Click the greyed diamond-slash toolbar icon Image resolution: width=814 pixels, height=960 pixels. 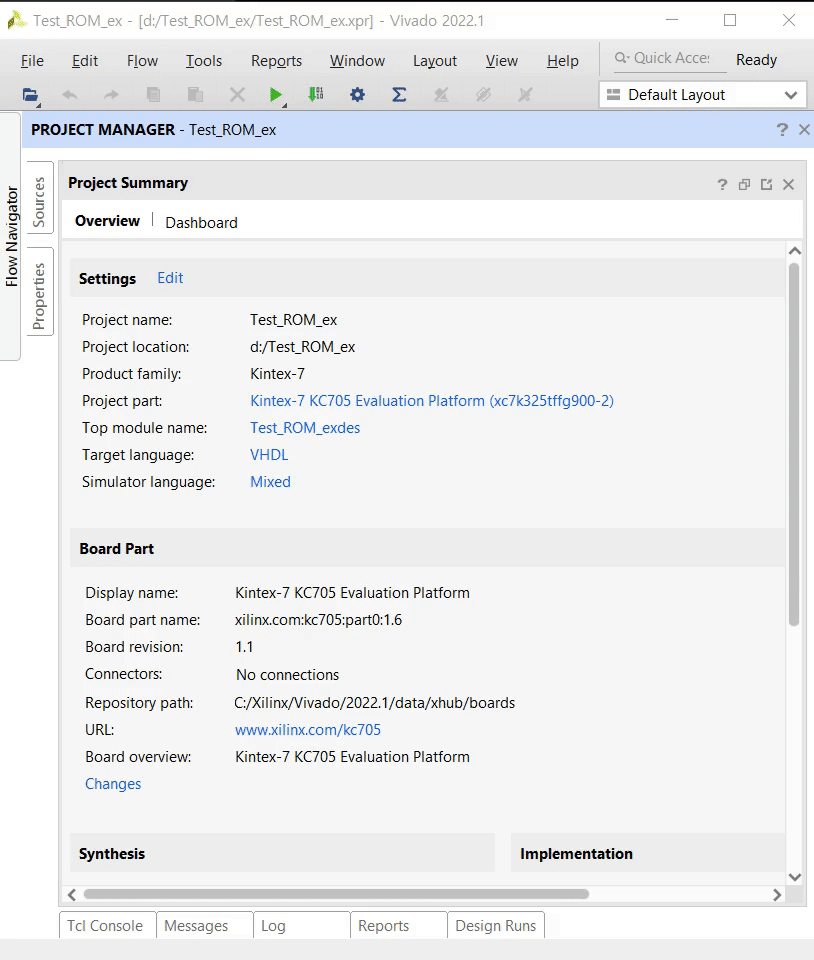(x=483, y=95)
